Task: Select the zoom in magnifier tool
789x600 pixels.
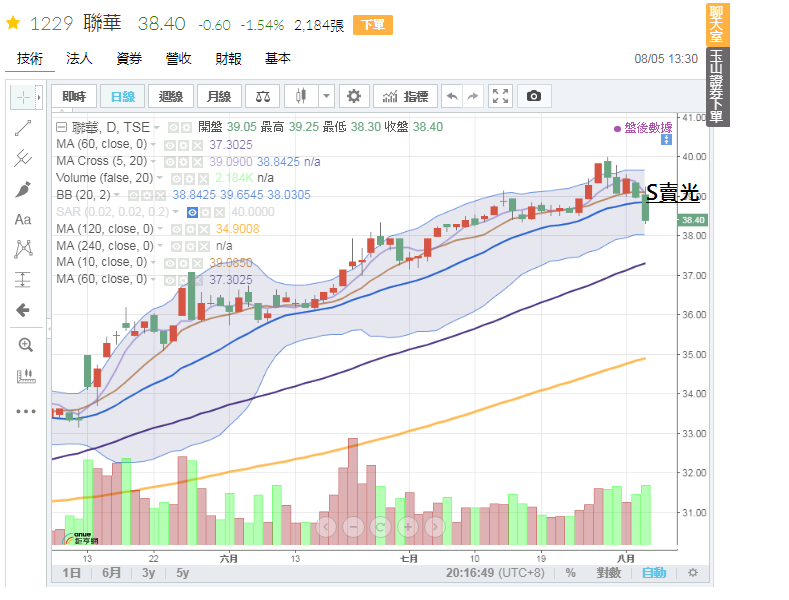Action: (25, 345)
